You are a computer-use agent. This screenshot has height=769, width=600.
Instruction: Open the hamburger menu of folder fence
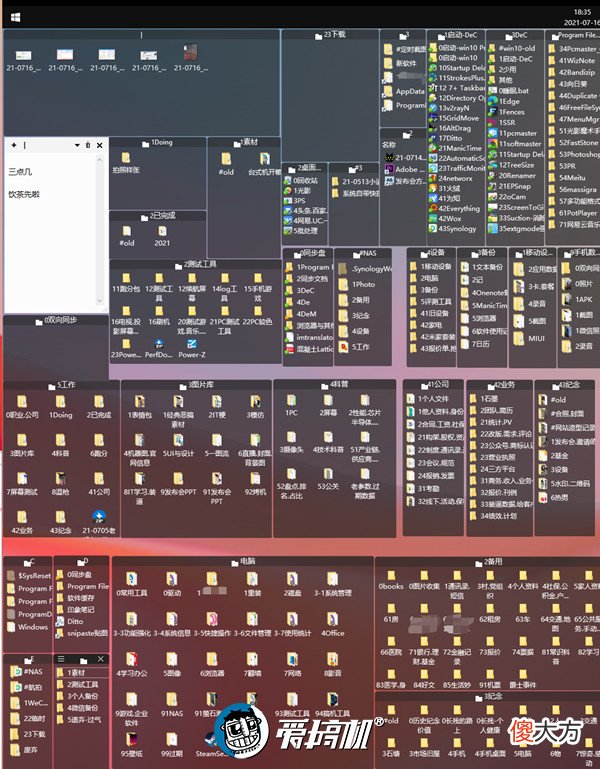(61, 659)
